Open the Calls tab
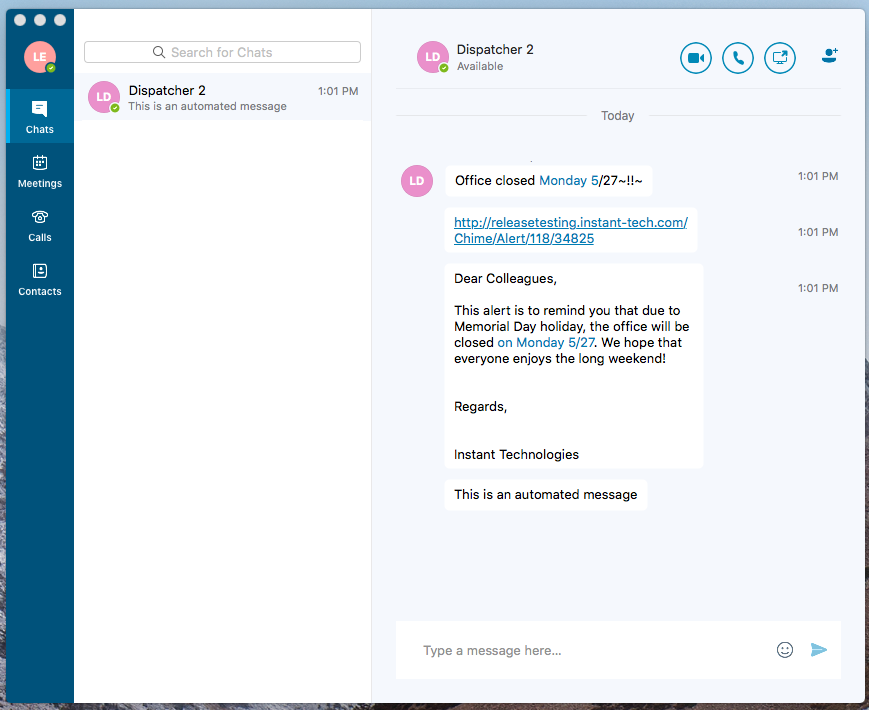 point(40,224)
